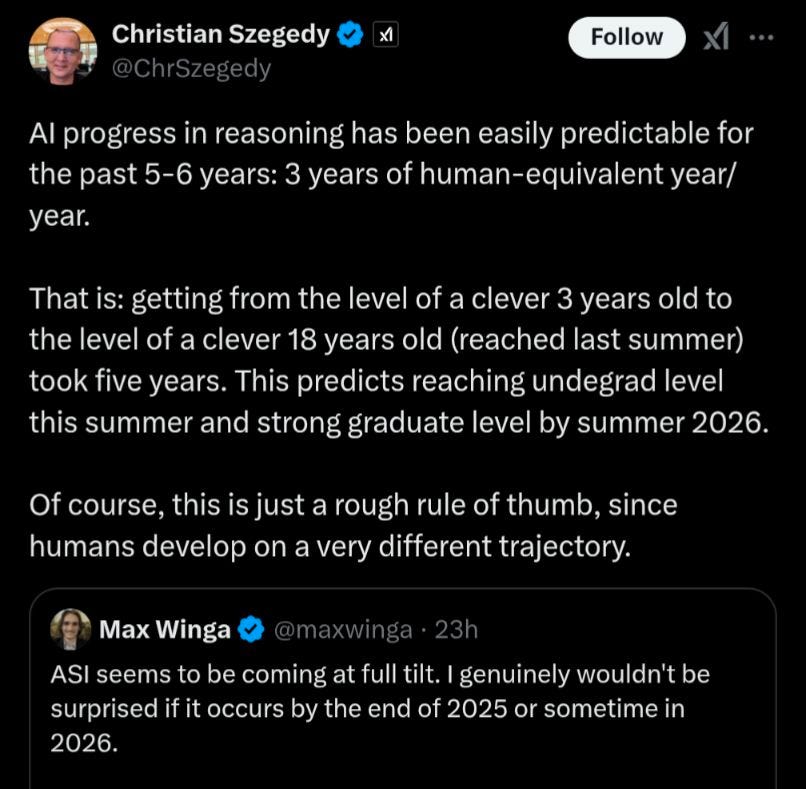Screen dimensions: 806x789
Task: Click the paragraph starting 'AI progress in reasoning'
Action: pyautogui.click(x=391, y=174)
